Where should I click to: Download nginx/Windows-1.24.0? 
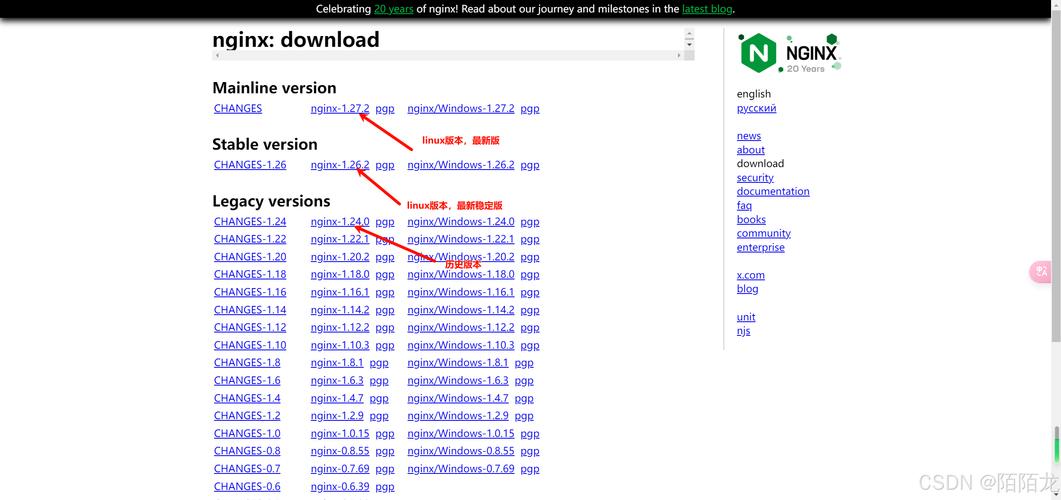click(x=461, y=221)
